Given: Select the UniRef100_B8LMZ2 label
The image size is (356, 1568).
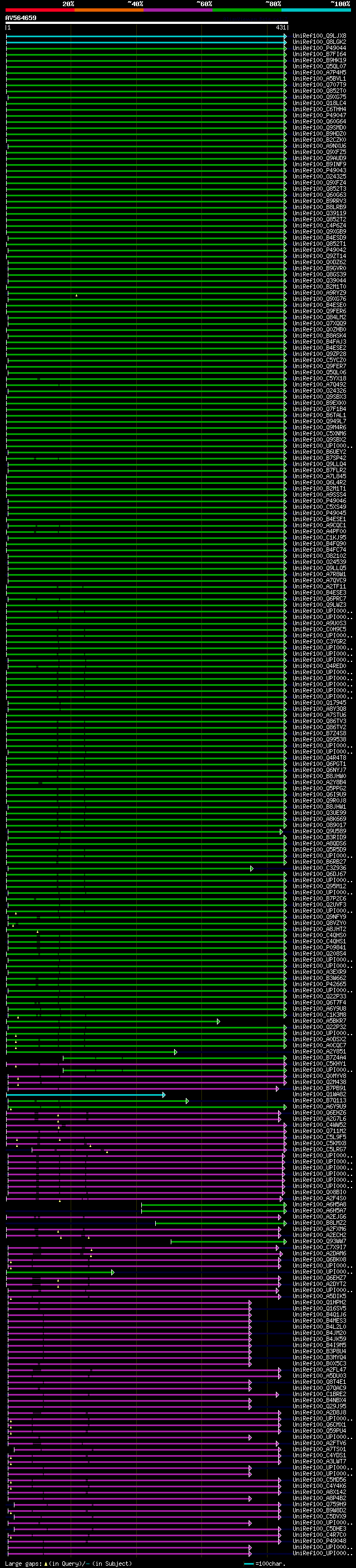Looking at the screenshot, I should click(319, 1223).
